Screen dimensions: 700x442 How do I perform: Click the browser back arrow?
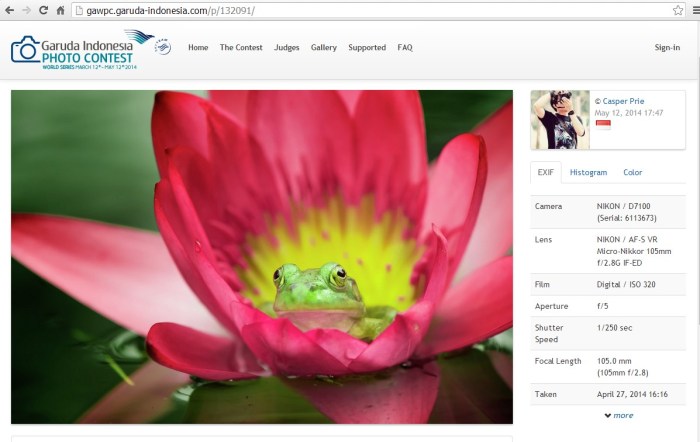click(10, 10)
